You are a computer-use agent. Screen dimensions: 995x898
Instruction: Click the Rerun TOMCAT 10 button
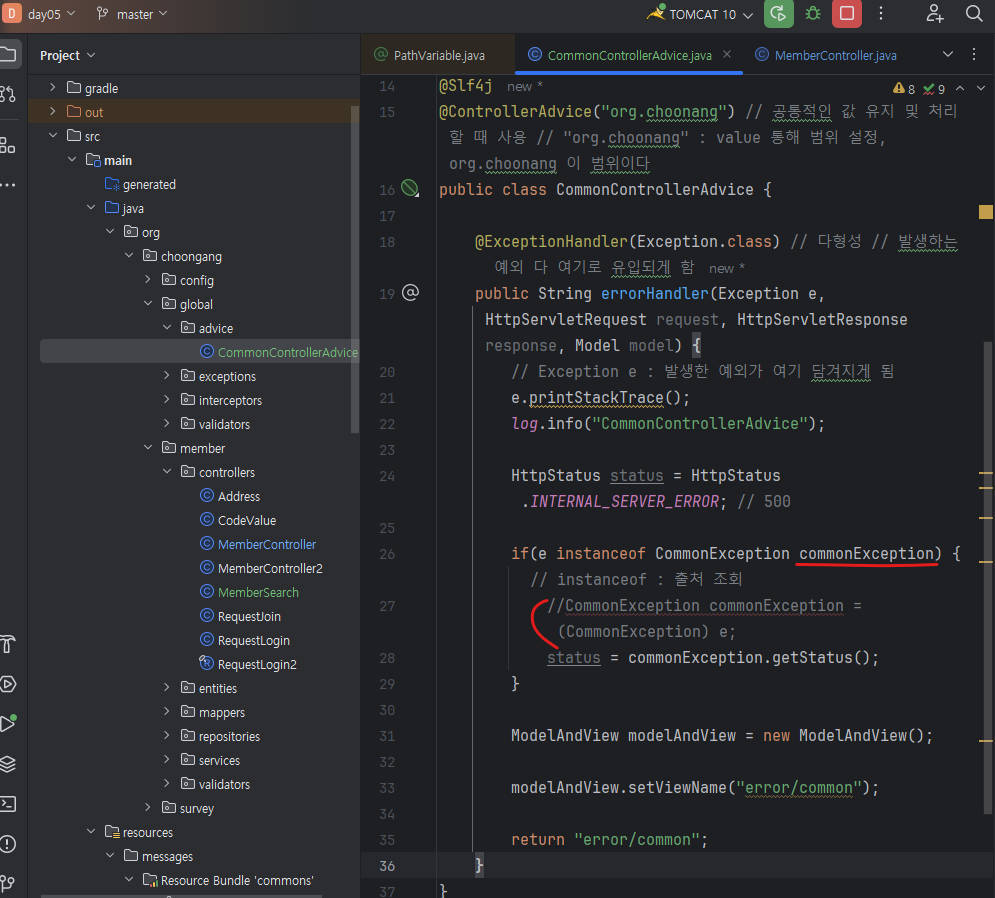coord(779,14)
